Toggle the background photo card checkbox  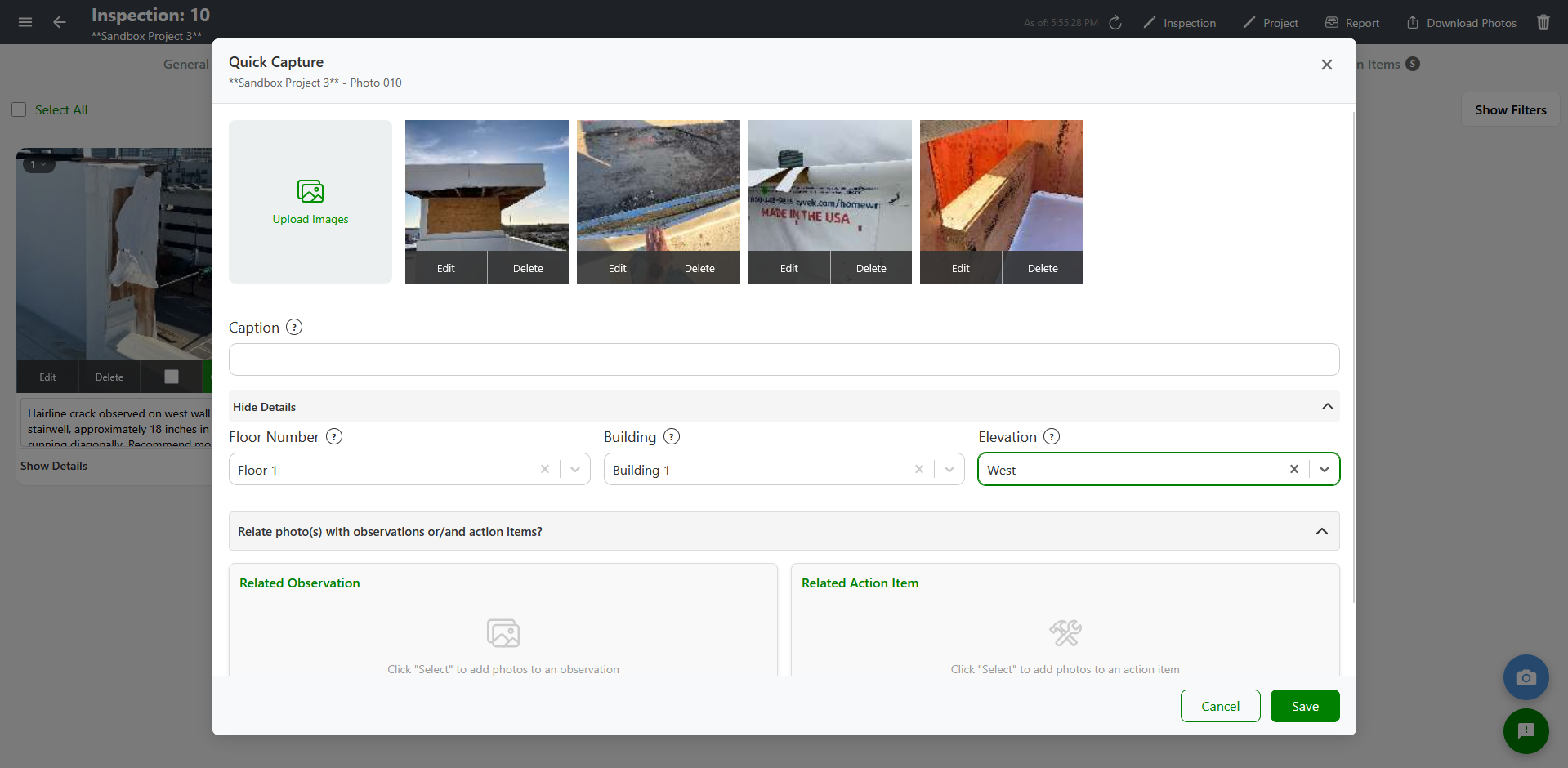pos(172,377)
